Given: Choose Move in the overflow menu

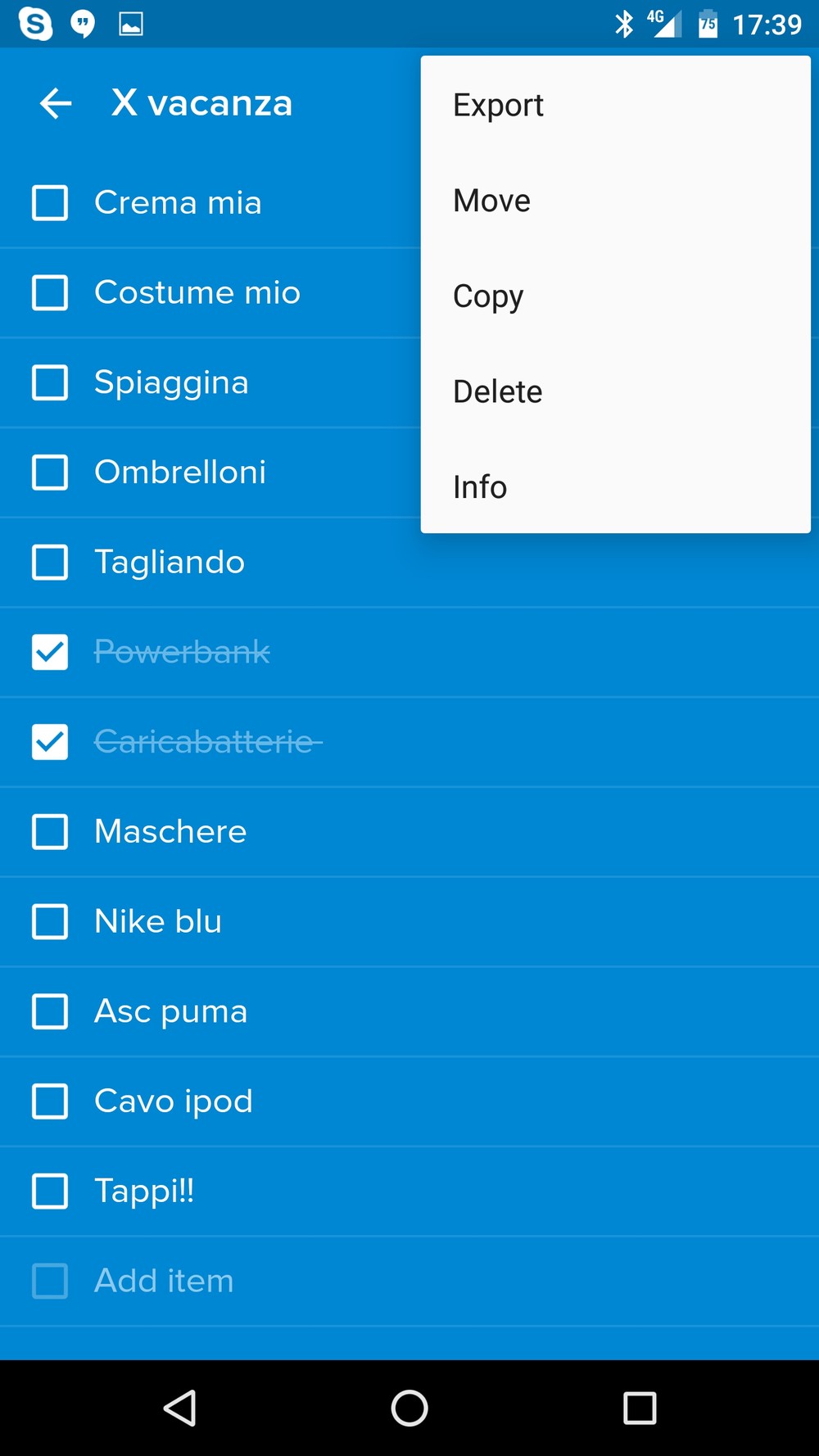Looking at the screenshot, I should 491,201.
